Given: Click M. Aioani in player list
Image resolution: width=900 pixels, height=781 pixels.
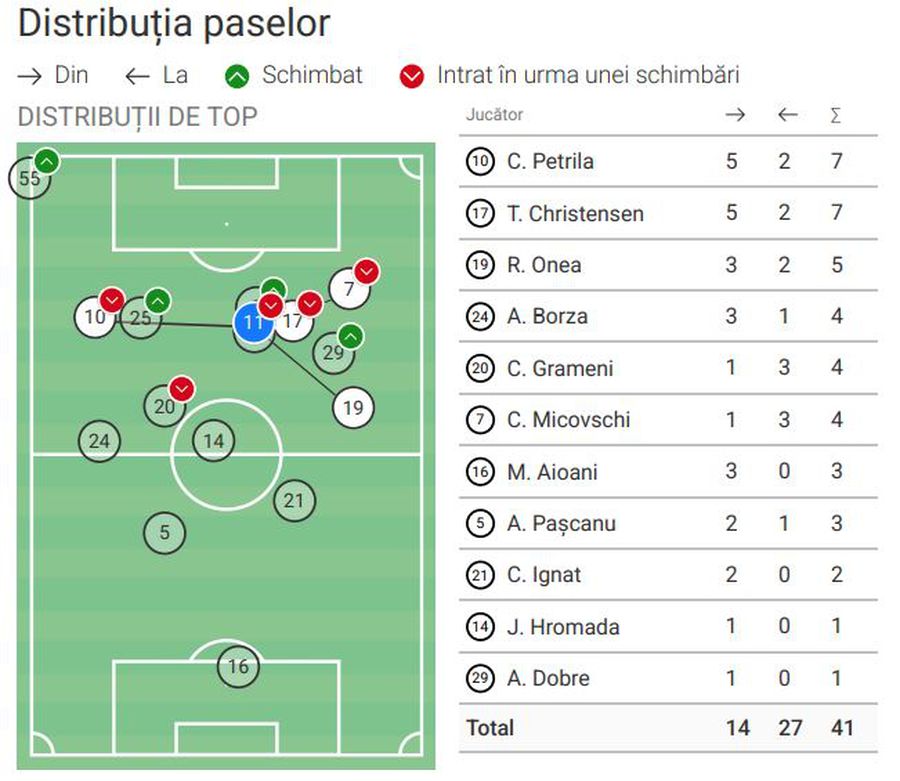Looking at the screenshot, I should click(x=667, y=472).
